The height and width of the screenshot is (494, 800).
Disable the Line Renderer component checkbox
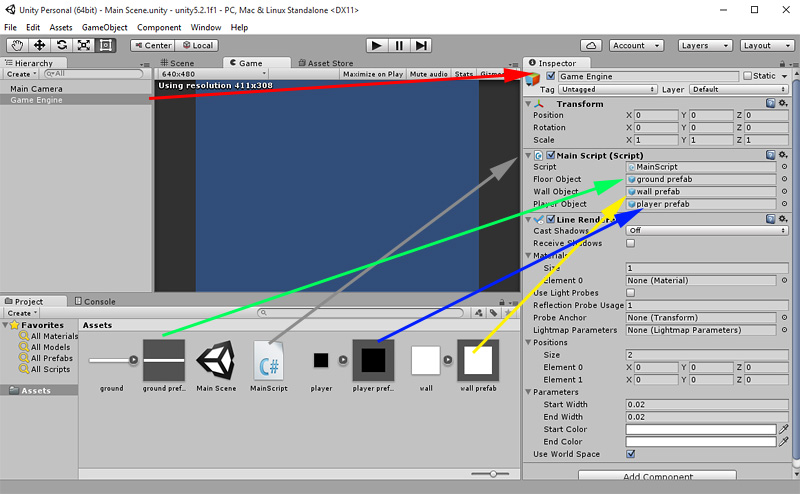tap(551, 219)
